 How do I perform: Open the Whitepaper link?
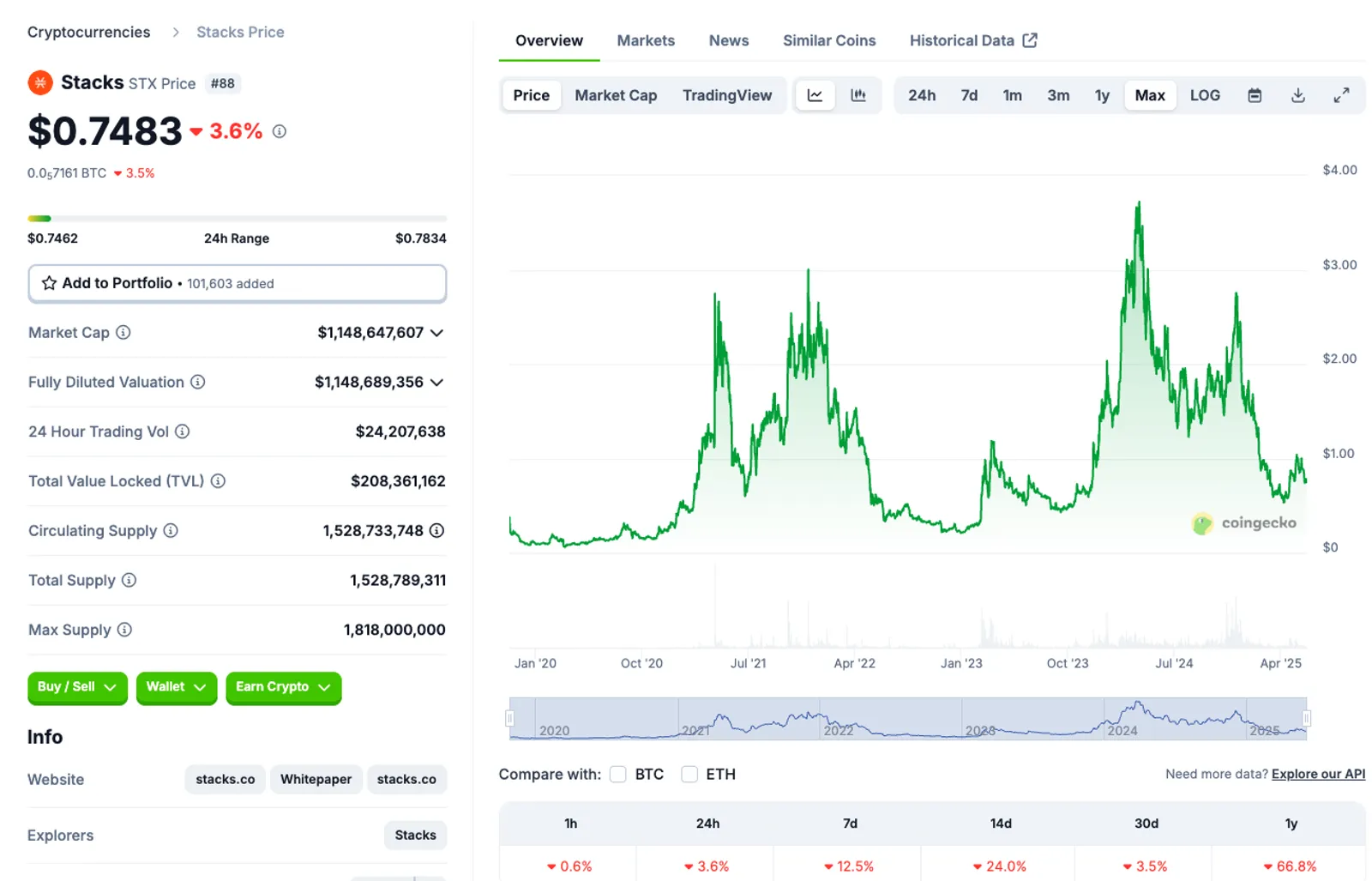coord(316,779)
